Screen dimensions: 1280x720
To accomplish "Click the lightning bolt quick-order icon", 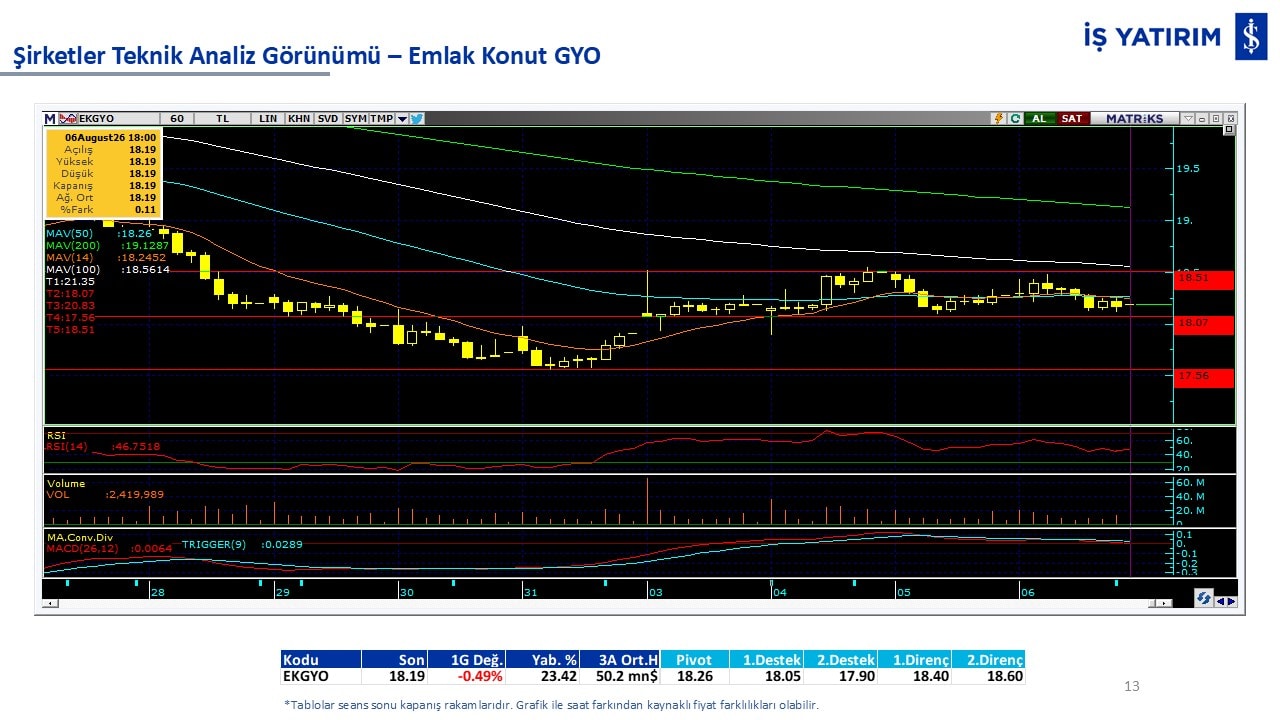I will pos(998,118).
